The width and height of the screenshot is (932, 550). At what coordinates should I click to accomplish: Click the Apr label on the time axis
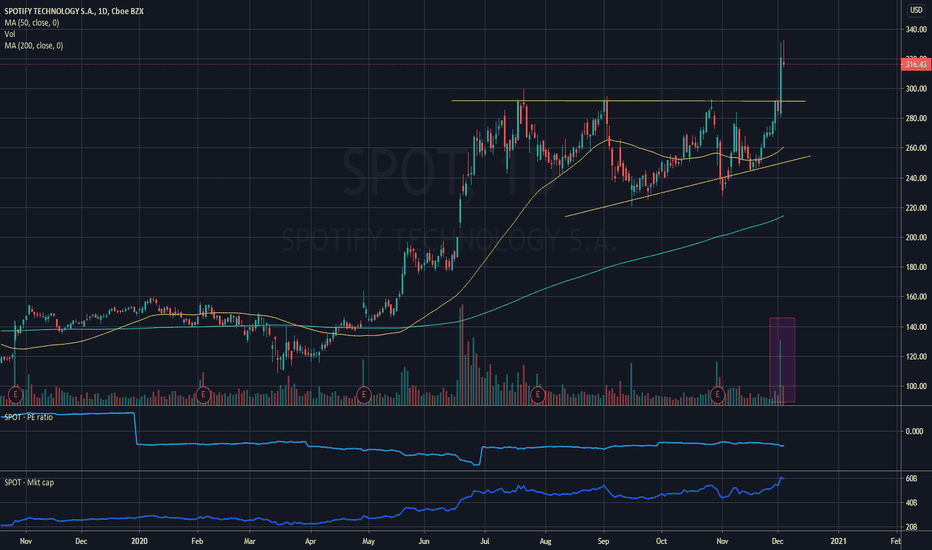click(310, 541)
